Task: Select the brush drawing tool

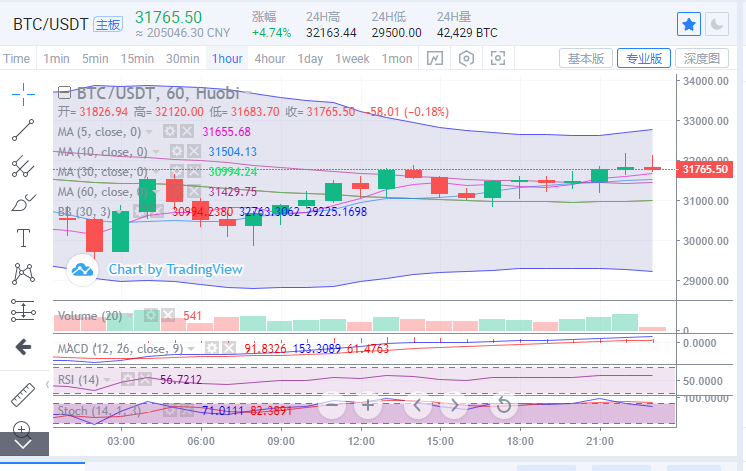Action: [x=23, y=202]
